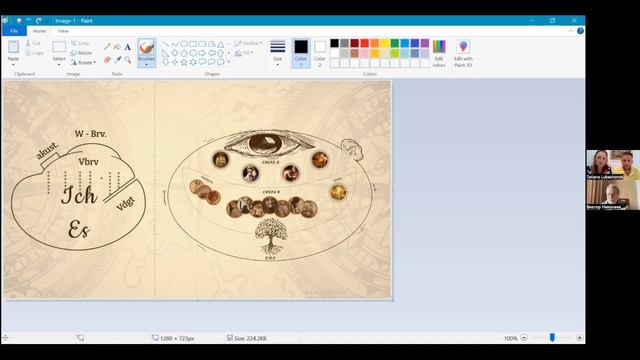
Task: Select the Text tool
Action: 128,47
